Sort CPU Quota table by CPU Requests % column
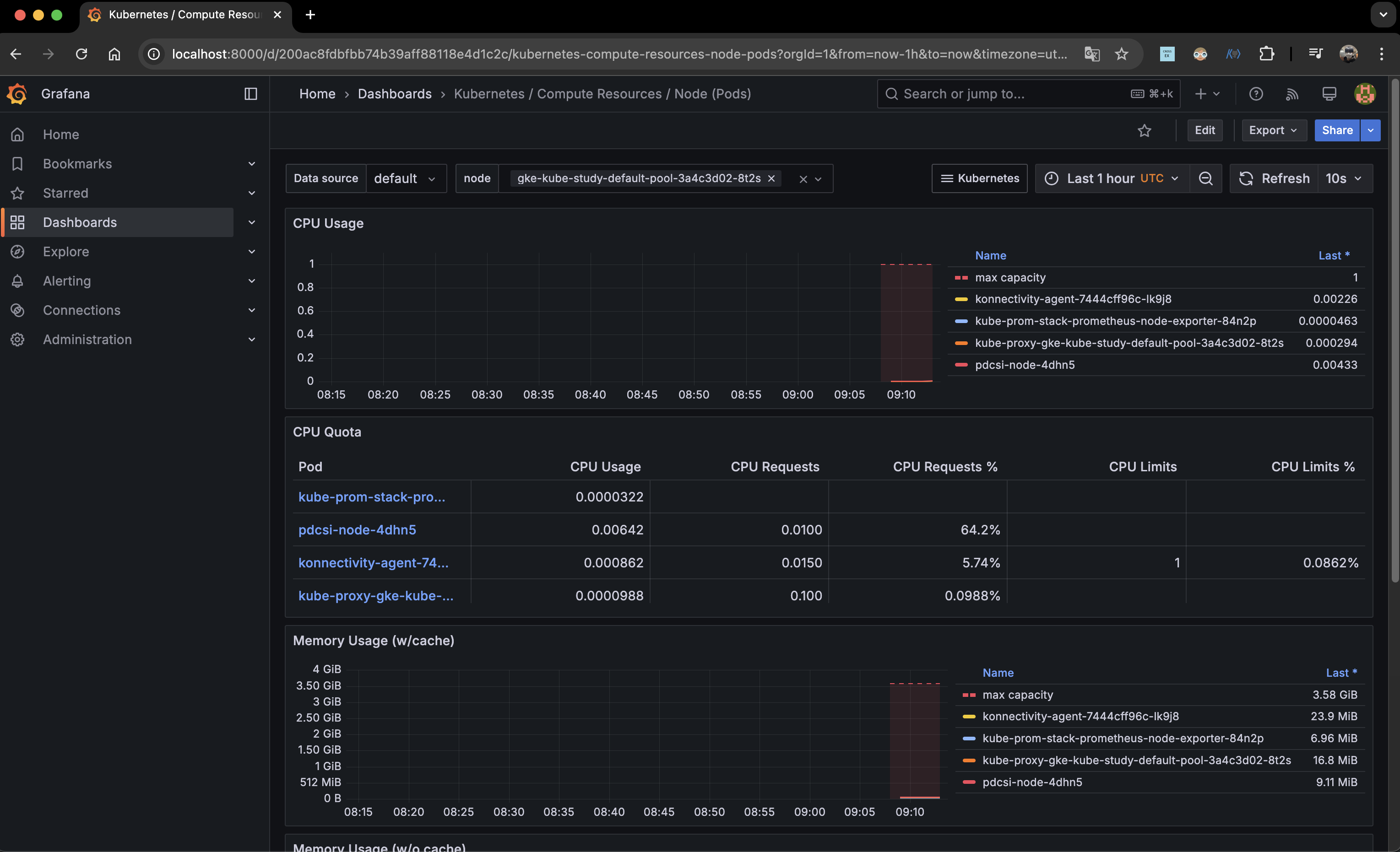This screenshot has width=1400, height=852. tap(945, 467)
